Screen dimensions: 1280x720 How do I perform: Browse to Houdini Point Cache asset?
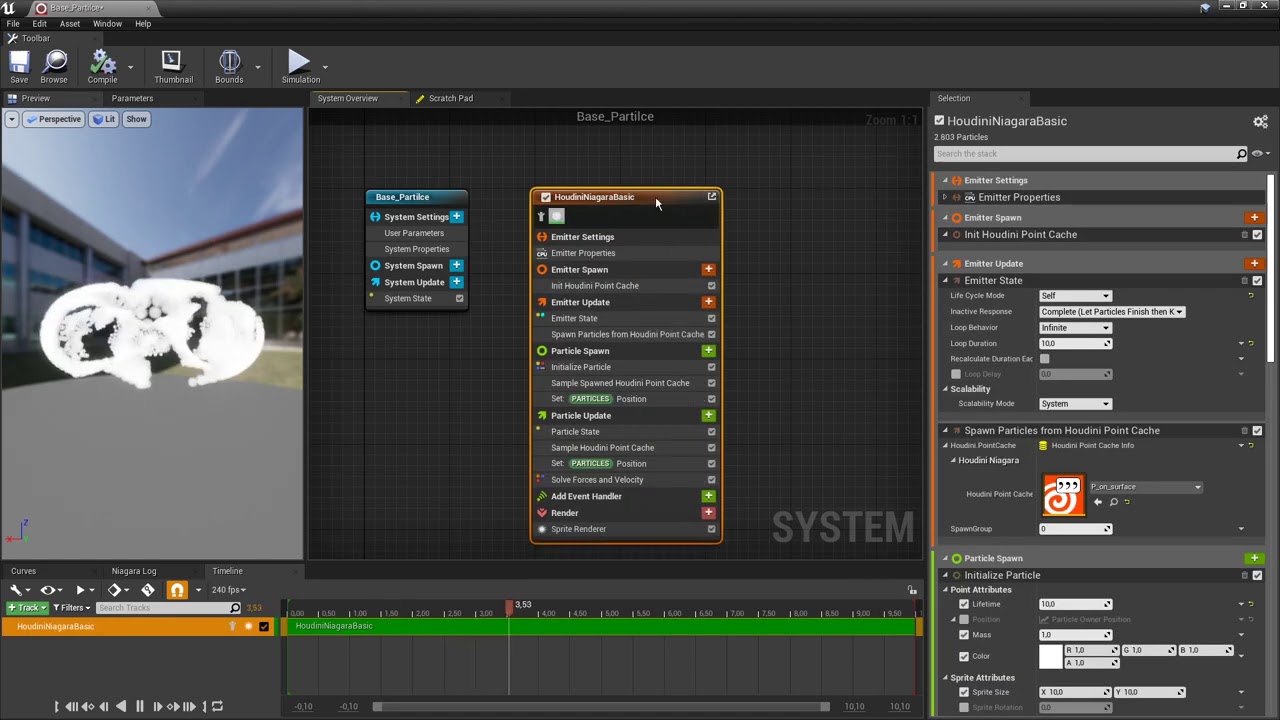pos(1113,502)
